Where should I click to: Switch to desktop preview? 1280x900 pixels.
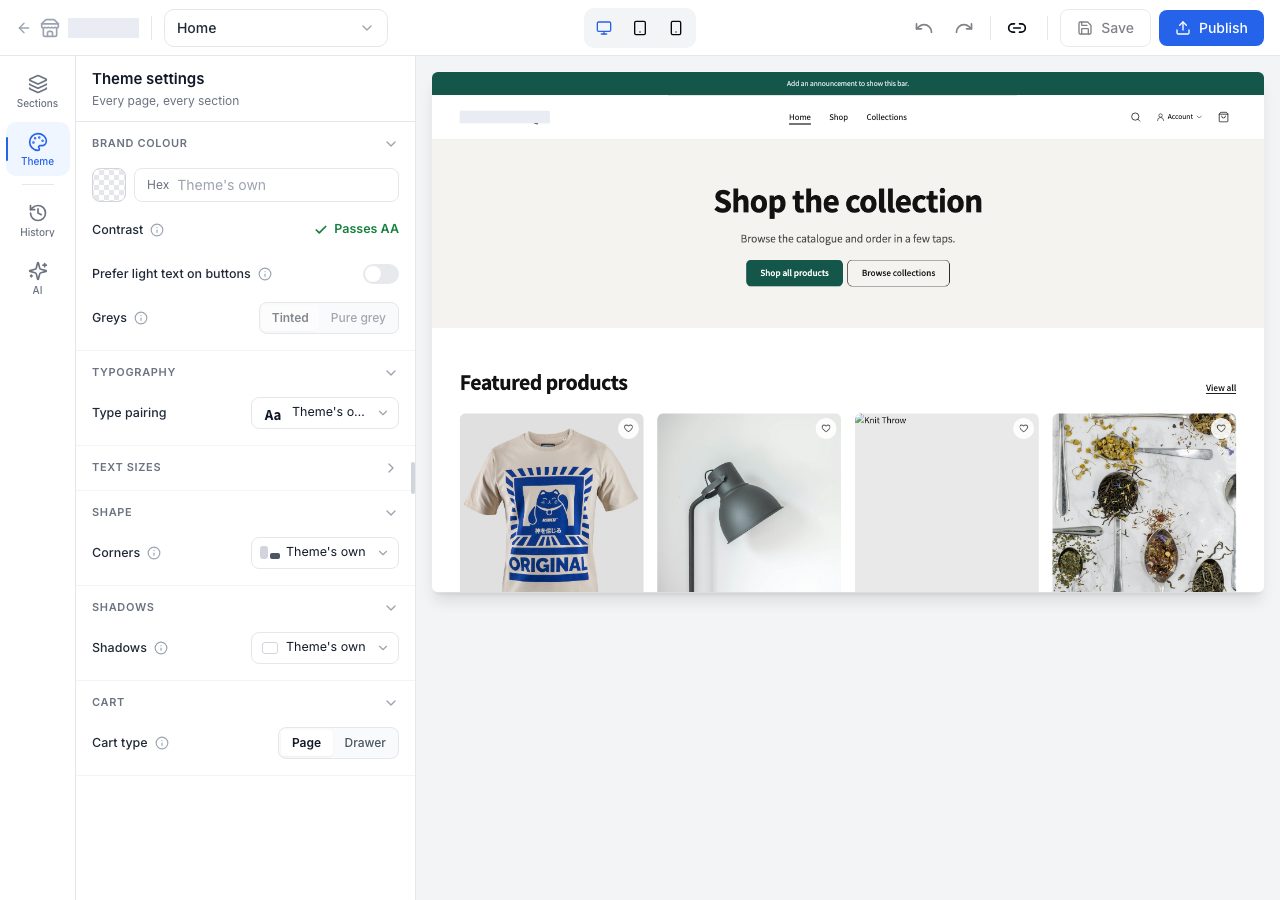[x=604, y=28]
